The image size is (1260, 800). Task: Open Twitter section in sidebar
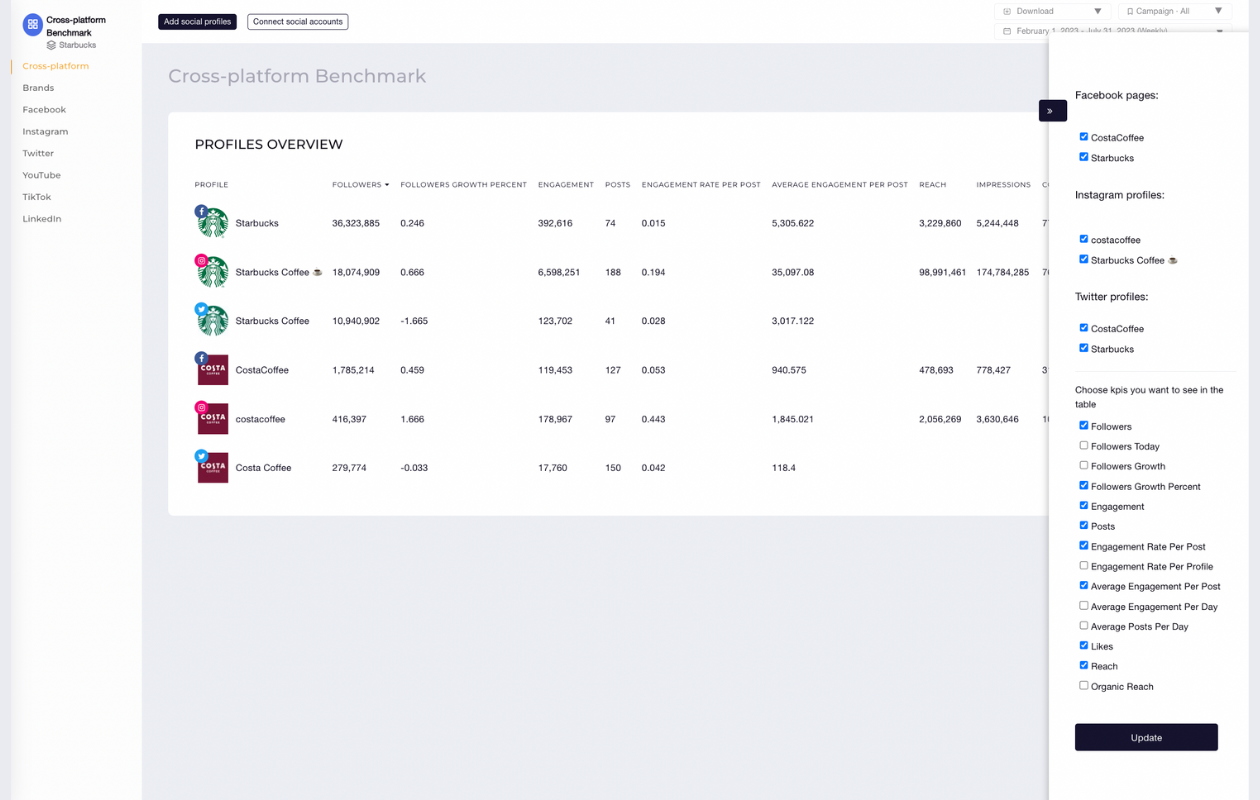(38, 154)
